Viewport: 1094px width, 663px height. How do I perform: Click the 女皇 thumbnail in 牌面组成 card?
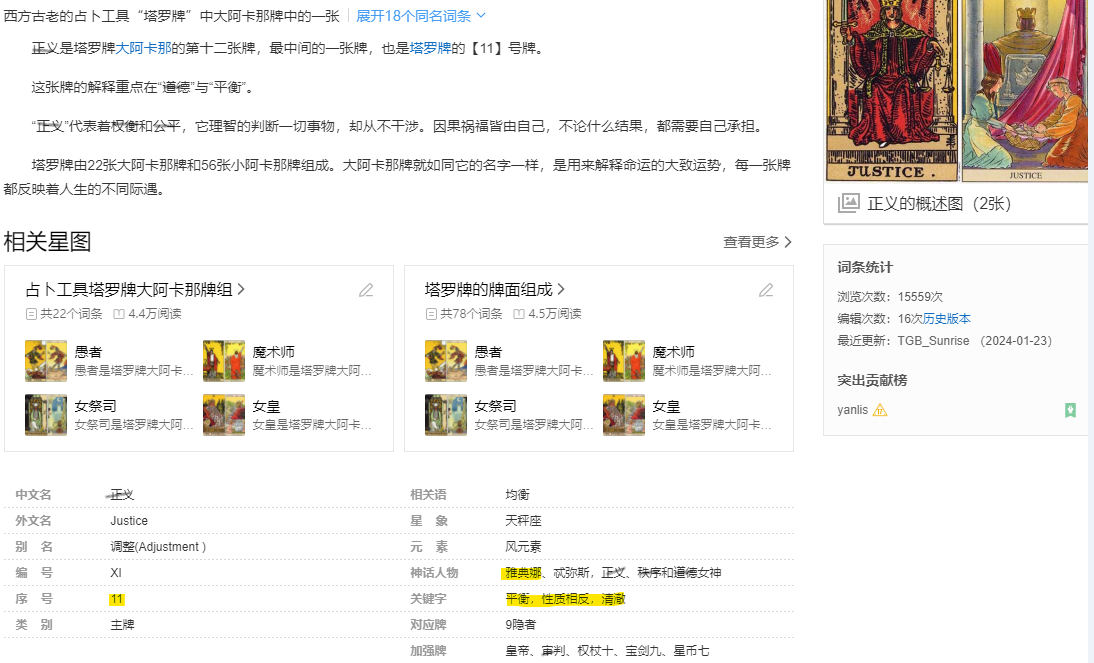tap(624, 415)
